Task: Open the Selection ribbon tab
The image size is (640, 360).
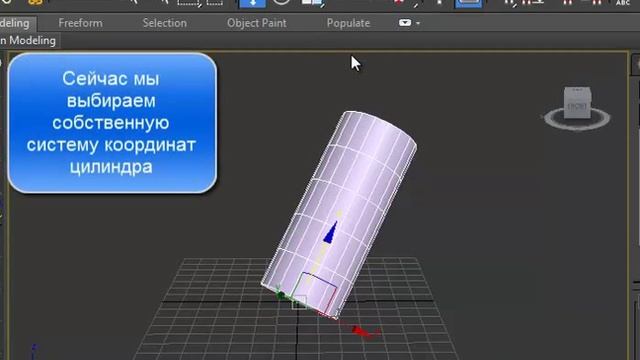Action: 164,23
